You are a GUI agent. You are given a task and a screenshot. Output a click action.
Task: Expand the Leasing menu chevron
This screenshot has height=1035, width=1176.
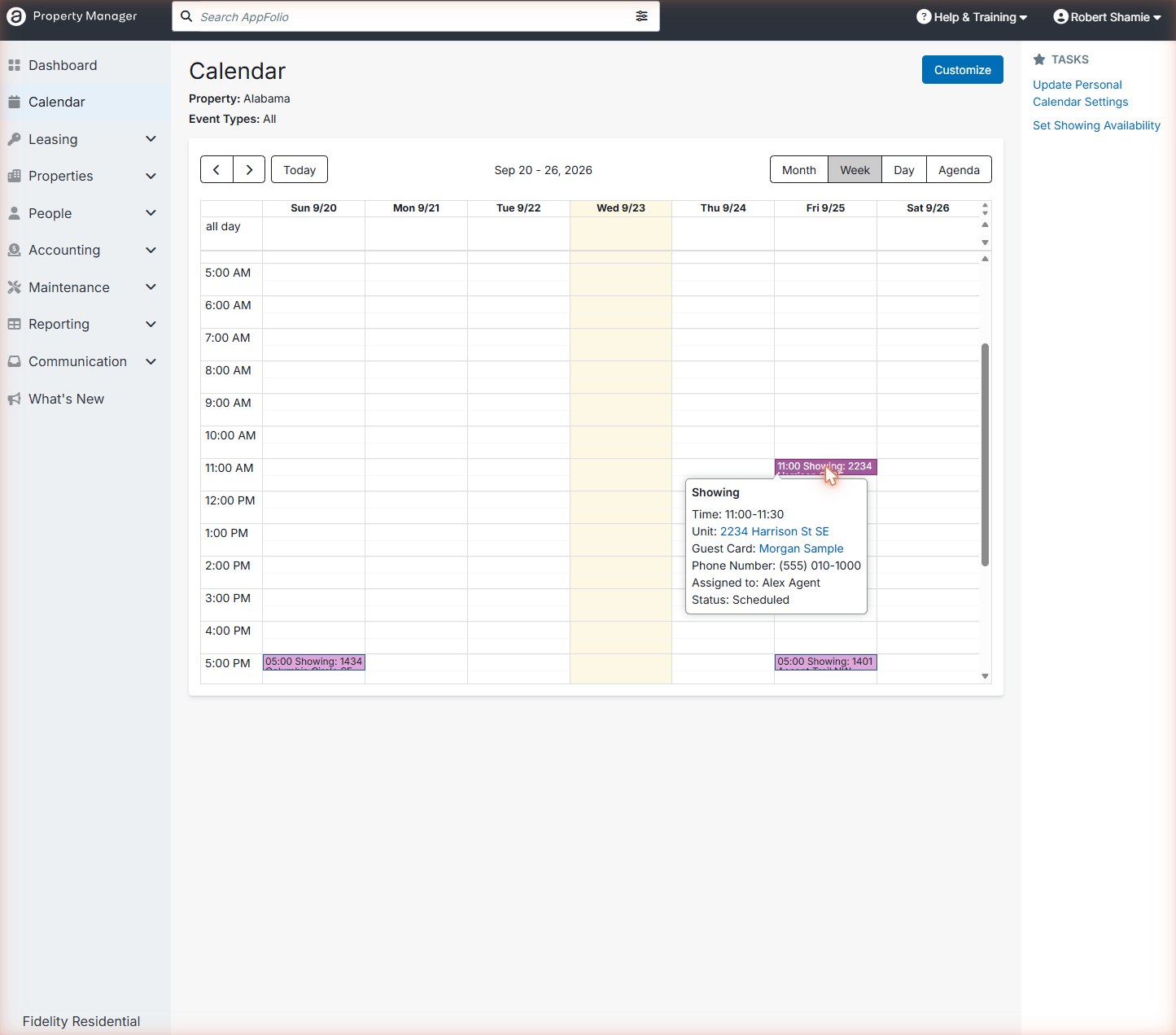coord(151,139)
